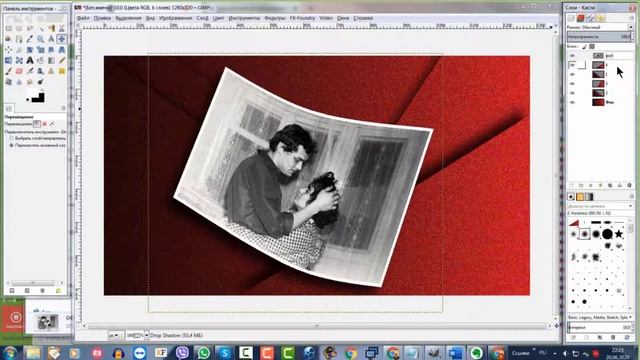
Task: Select the Text tool
Action: (x=30, y=60)
